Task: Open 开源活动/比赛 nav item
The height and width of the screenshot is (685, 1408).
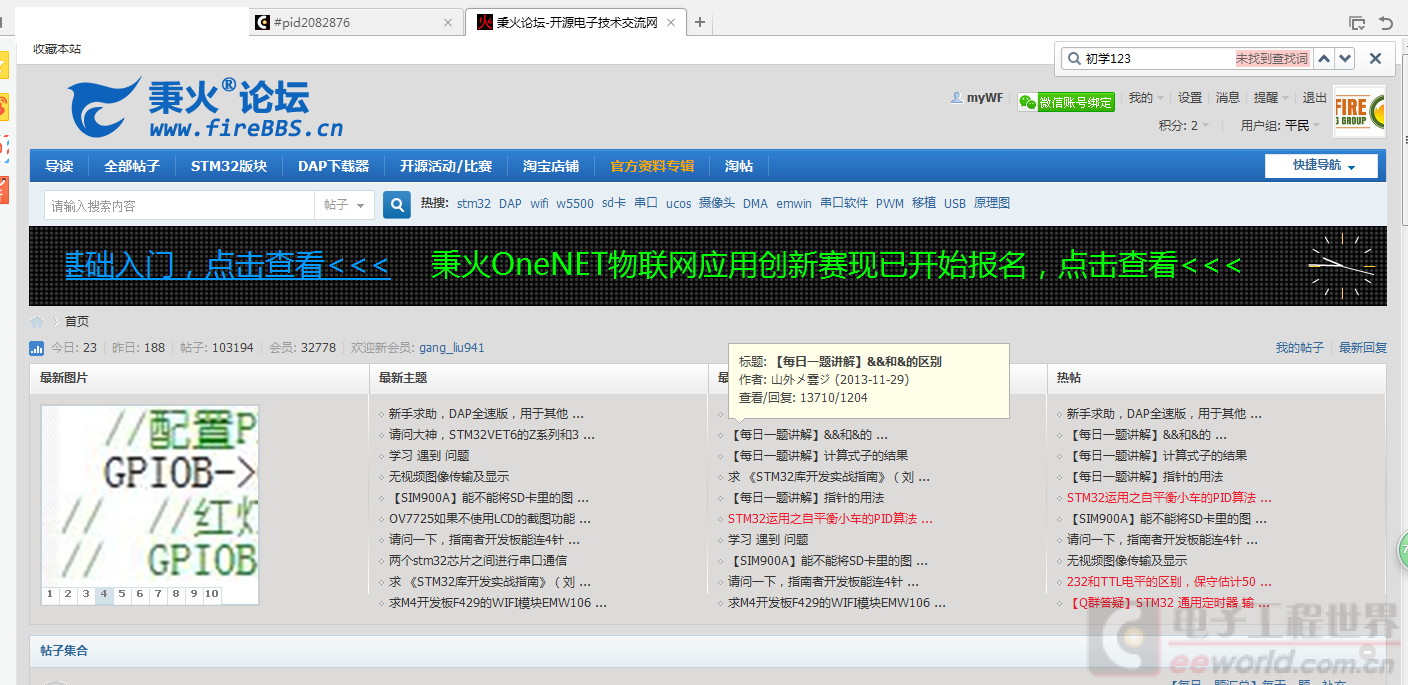Action: 446,166
